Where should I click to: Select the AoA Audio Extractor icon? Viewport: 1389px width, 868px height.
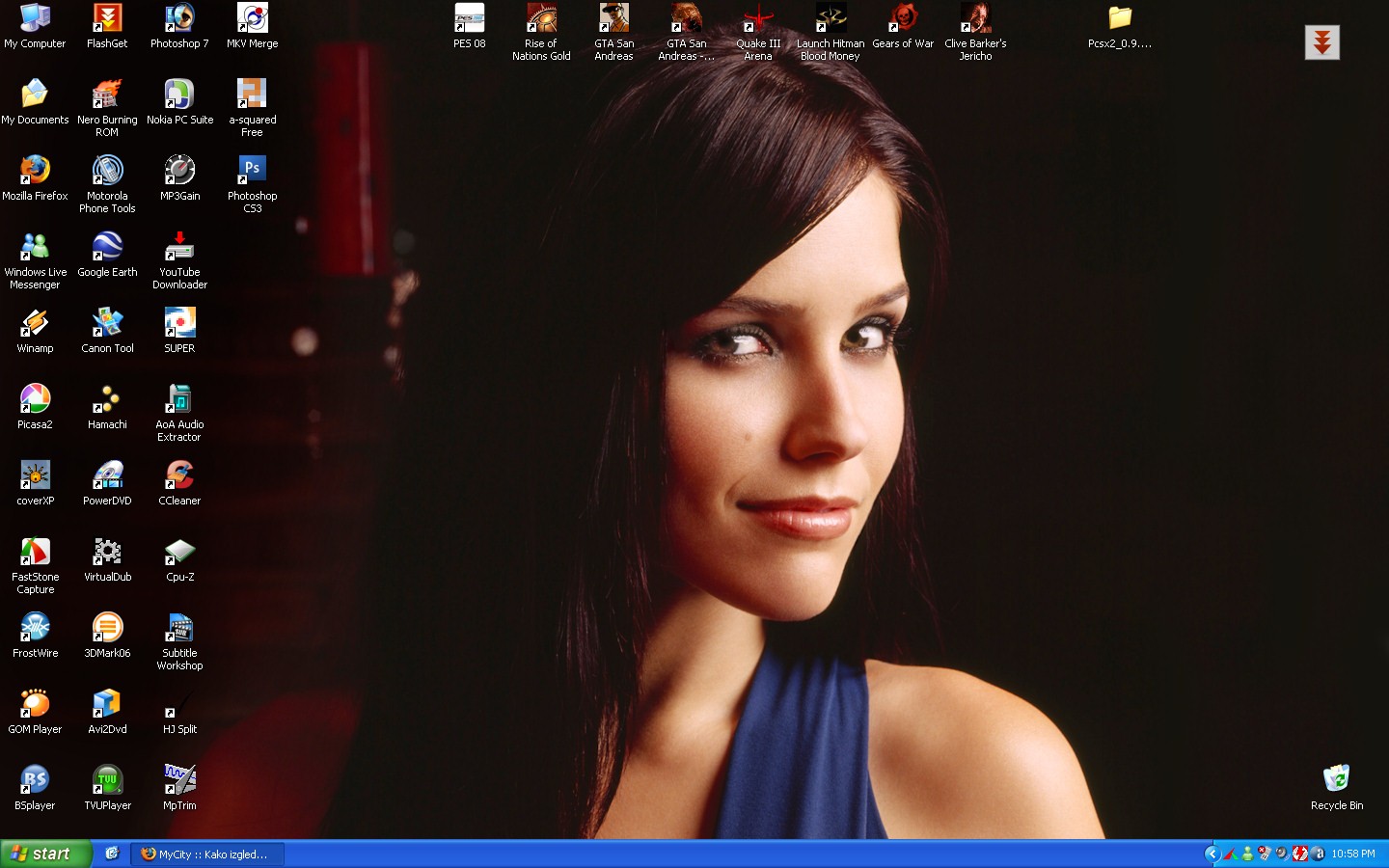(179, 414)
